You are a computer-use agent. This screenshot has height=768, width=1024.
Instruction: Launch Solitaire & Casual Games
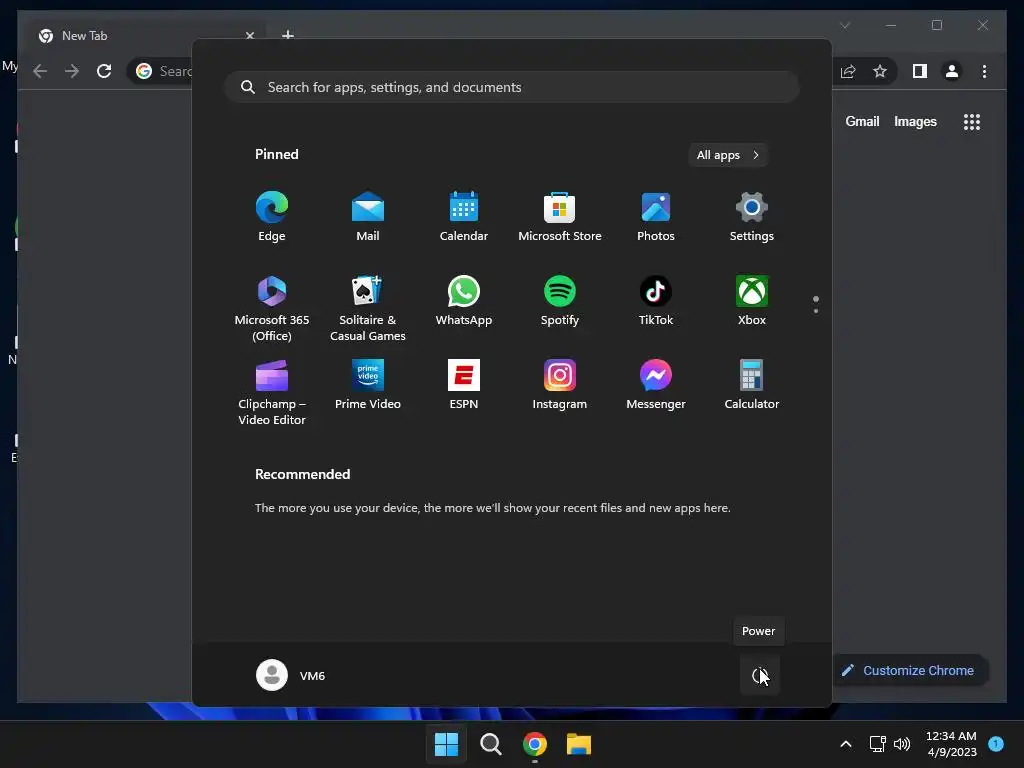pos(368,308)
